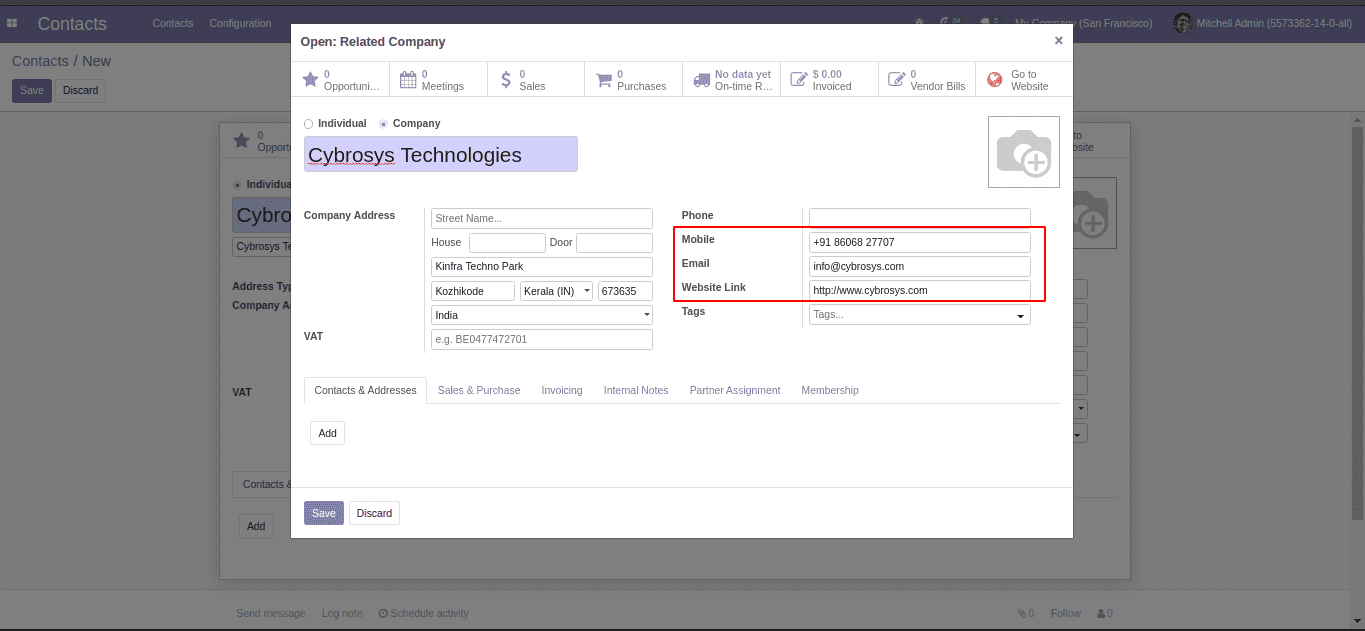The width and height of the screenshot is (1365, 631).
Task: Click the Opportunities star icon in dialog
Action: tap(310, 80)
